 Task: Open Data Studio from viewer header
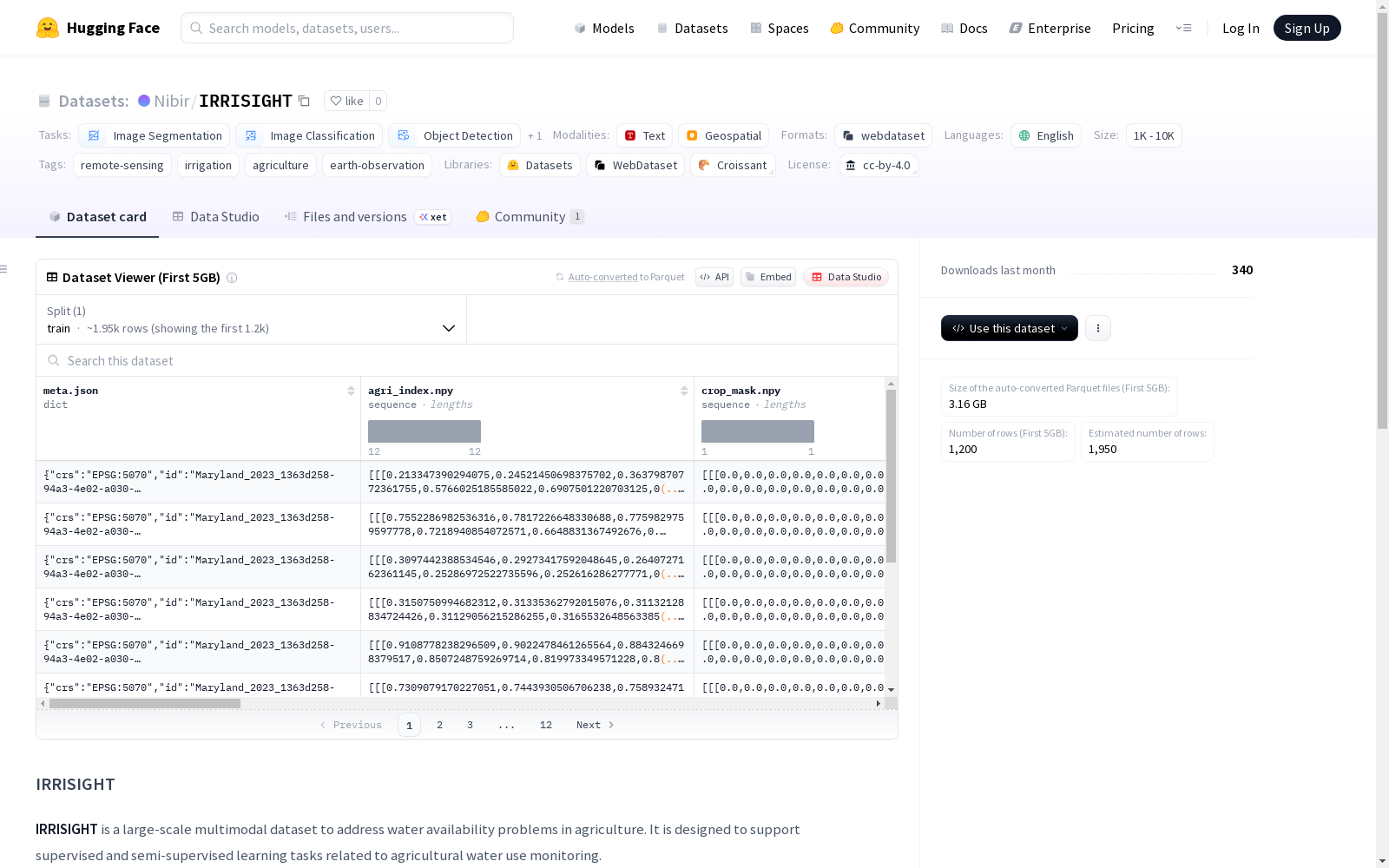846,277
